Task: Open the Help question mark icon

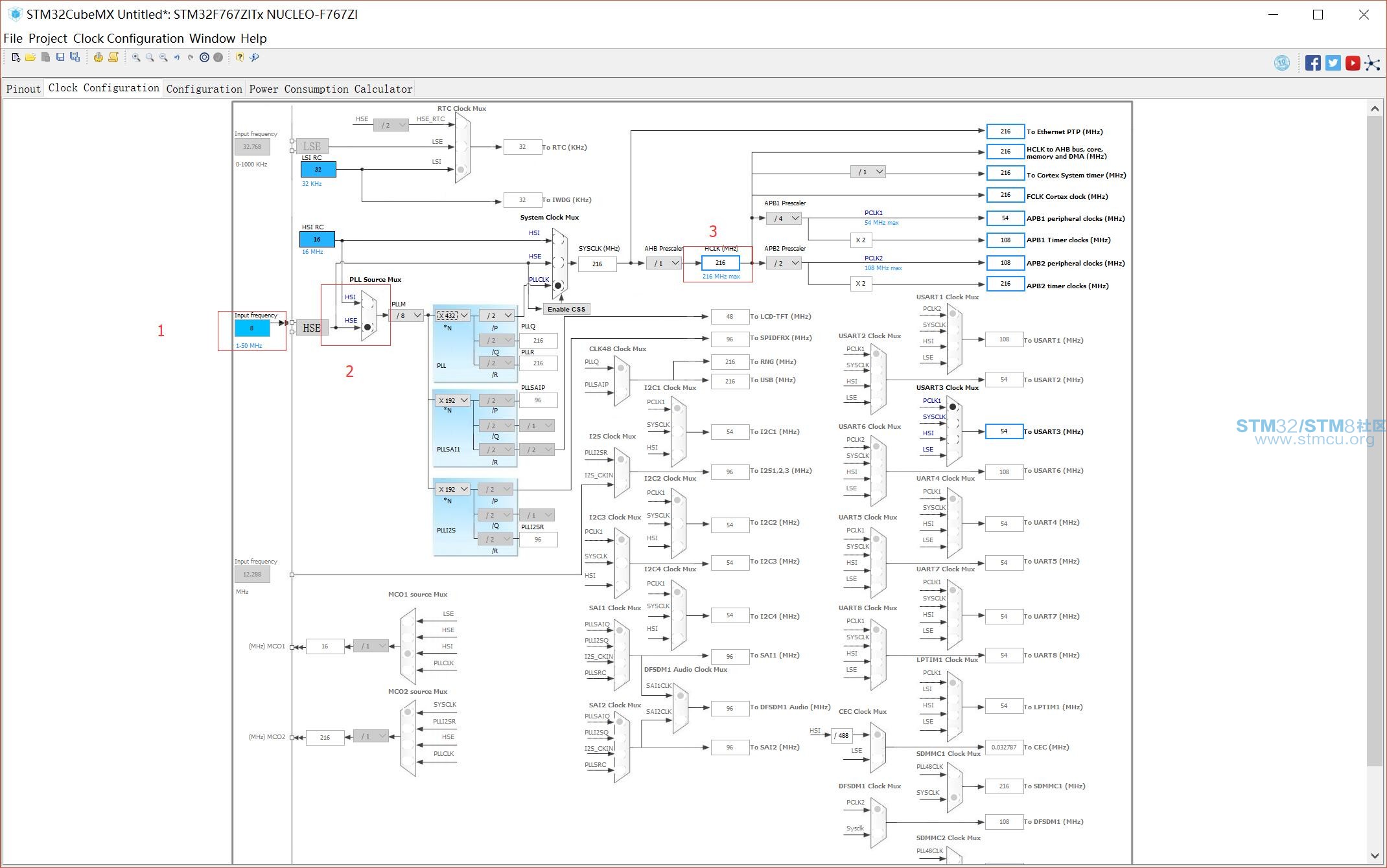Action: (240, 58)
